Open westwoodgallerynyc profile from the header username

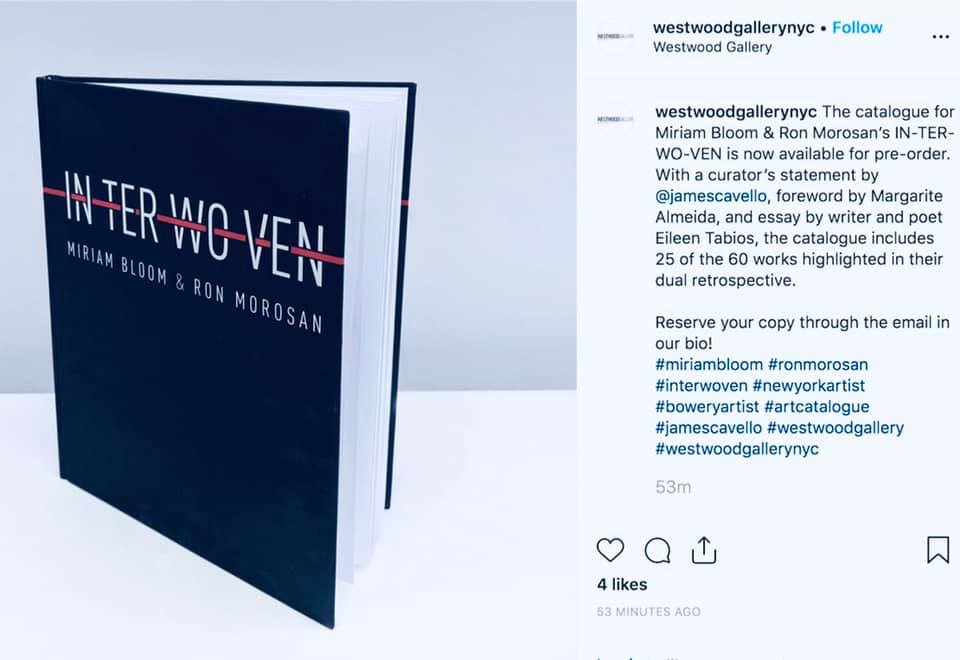733,28
